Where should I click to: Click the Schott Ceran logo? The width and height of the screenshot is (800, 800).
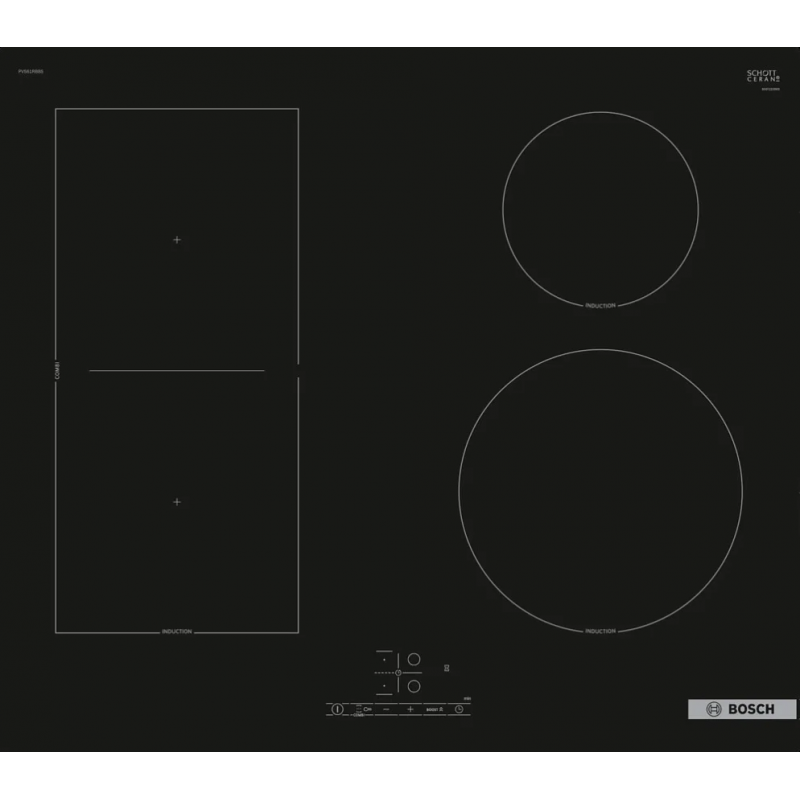pyautogui.click(x=763, y=76)
